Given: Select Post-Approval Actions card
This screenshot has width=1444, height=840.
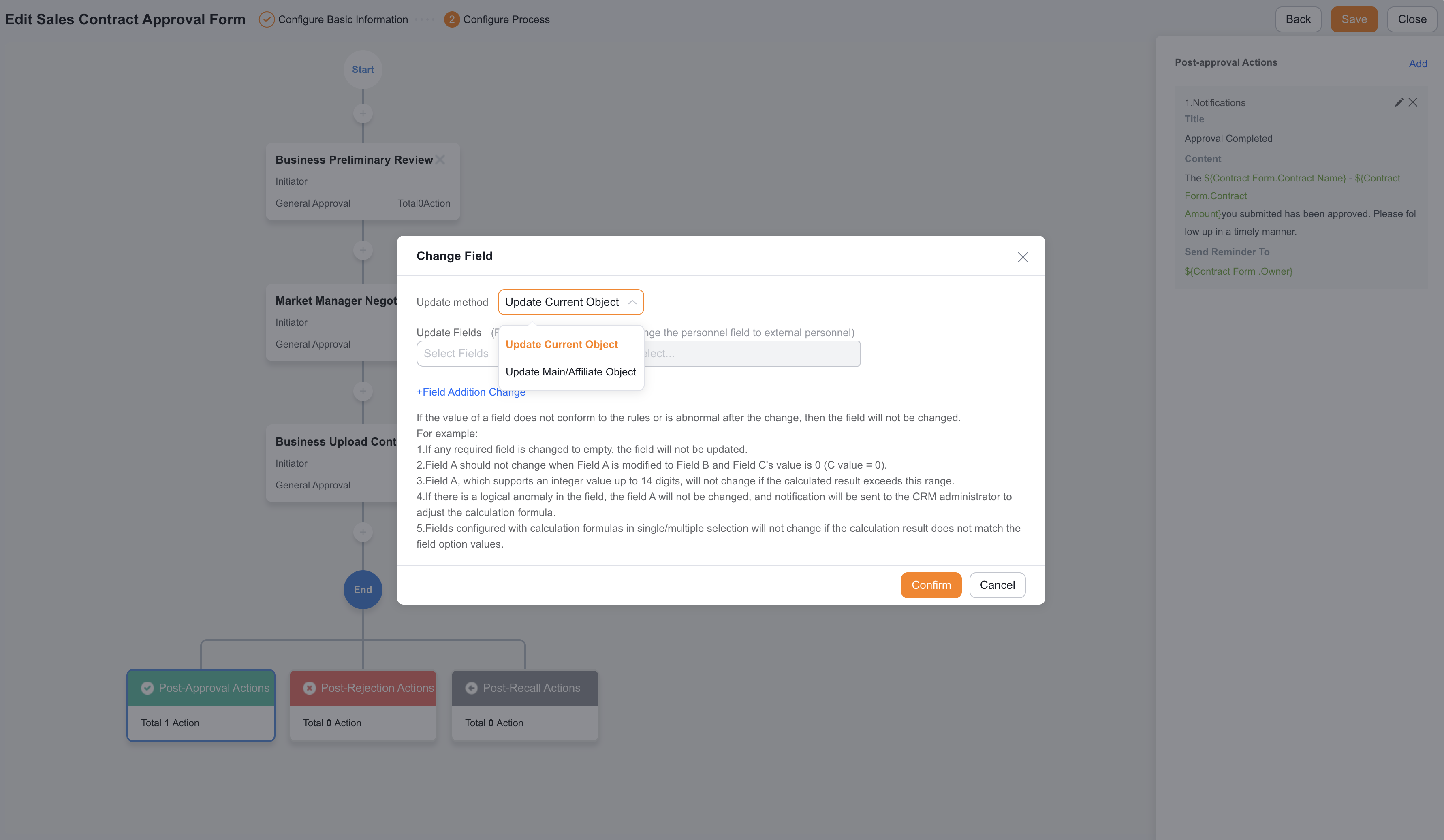Looking at the screenshot, I should pos(201,706).
